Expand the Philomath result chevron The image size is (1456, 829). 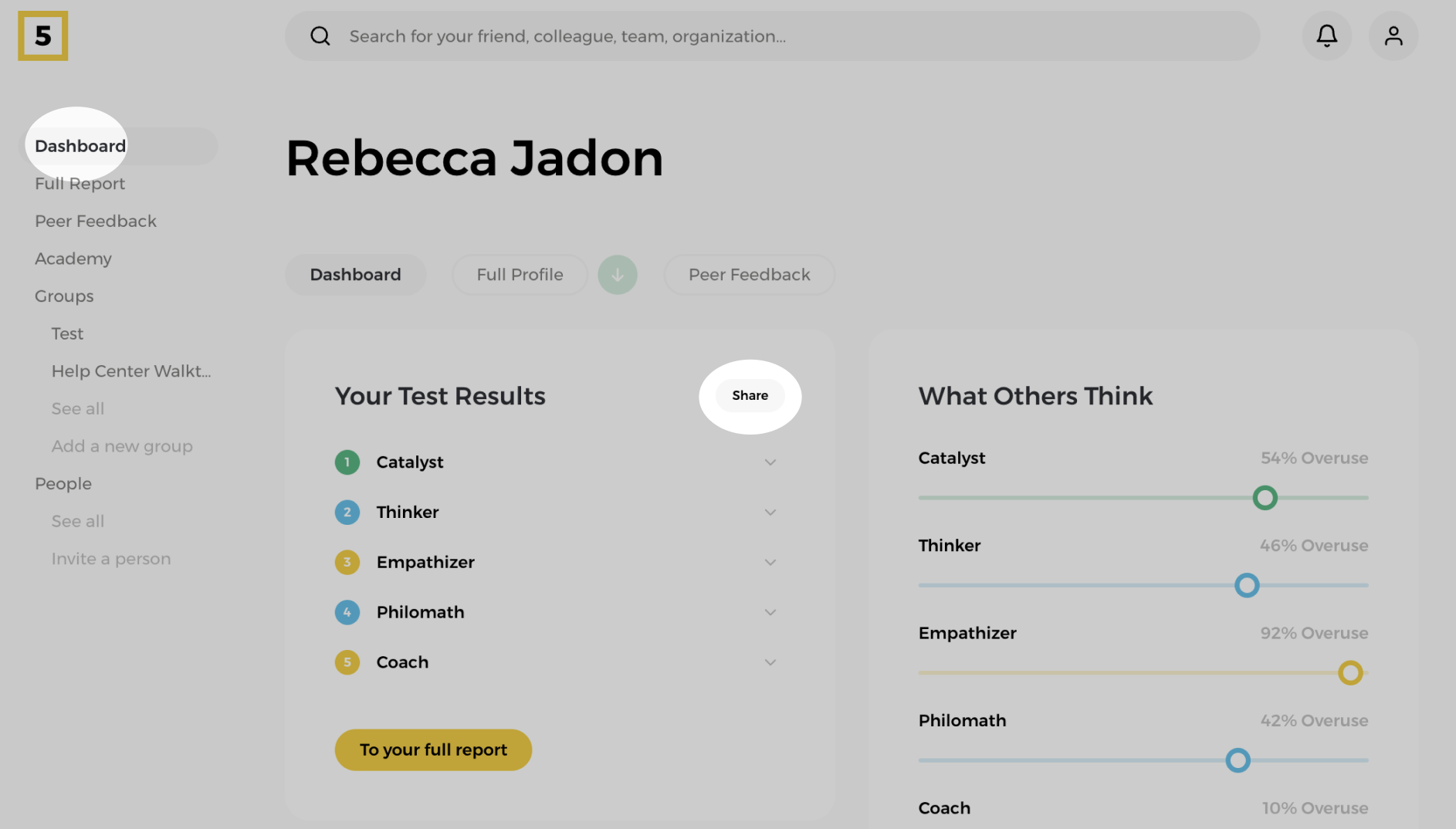coord(770,612)
